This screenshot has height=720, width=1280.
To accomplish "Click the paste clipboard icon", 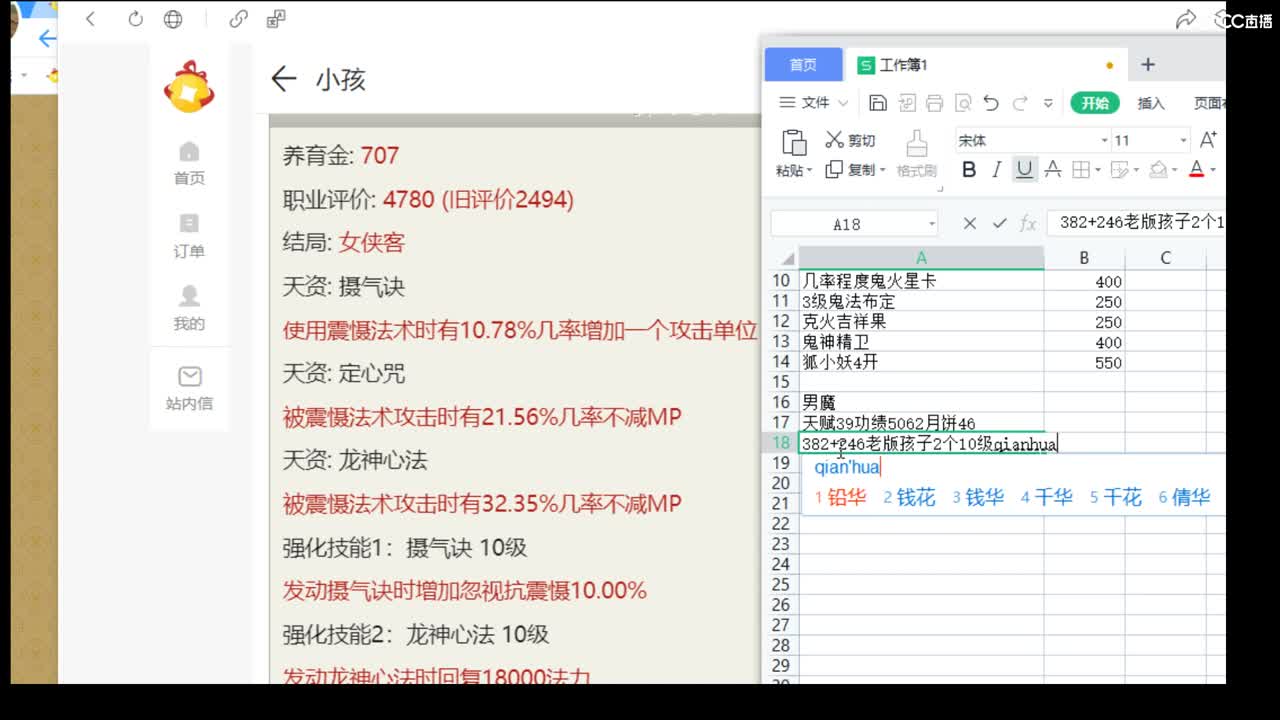I will click(x=794, y=143).
